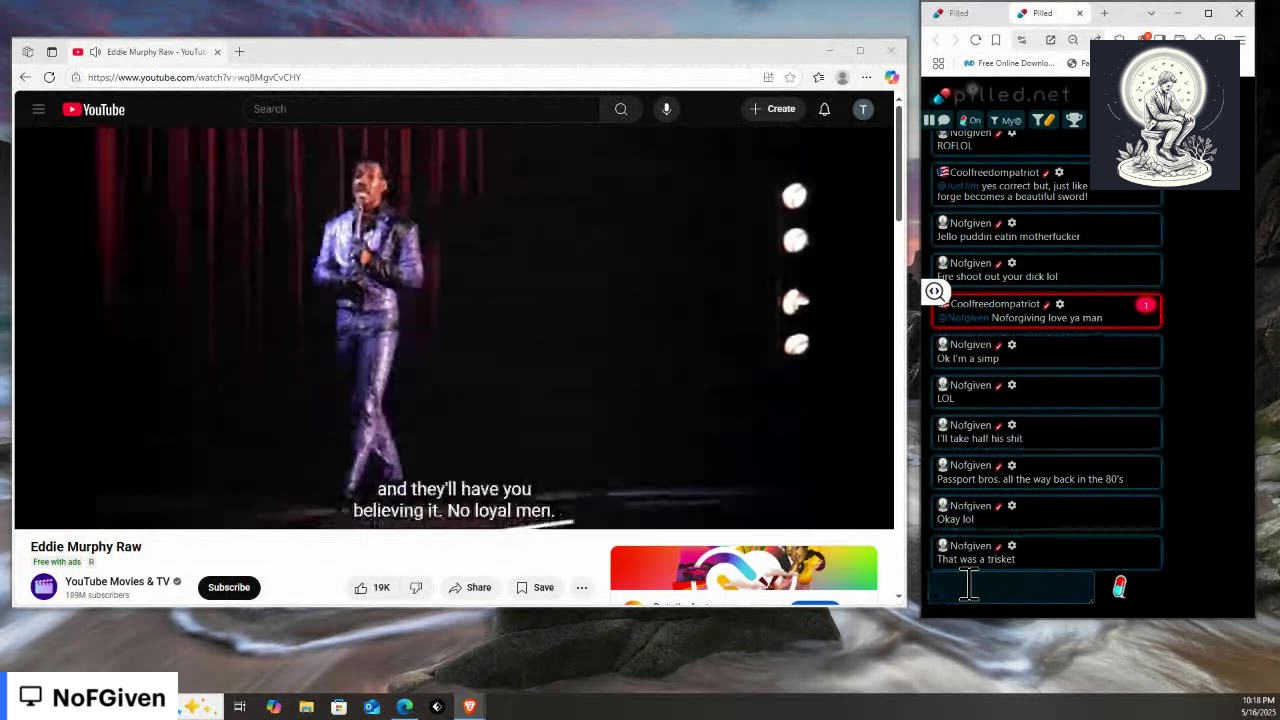
Task: Open the more actions ellipsis under video
Action: (581, 588)
